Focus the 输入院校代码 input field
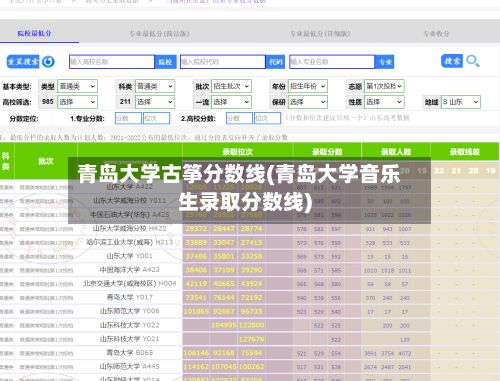Screen dimensions: 500x381 pyautogui.click(x=223, y=62)
